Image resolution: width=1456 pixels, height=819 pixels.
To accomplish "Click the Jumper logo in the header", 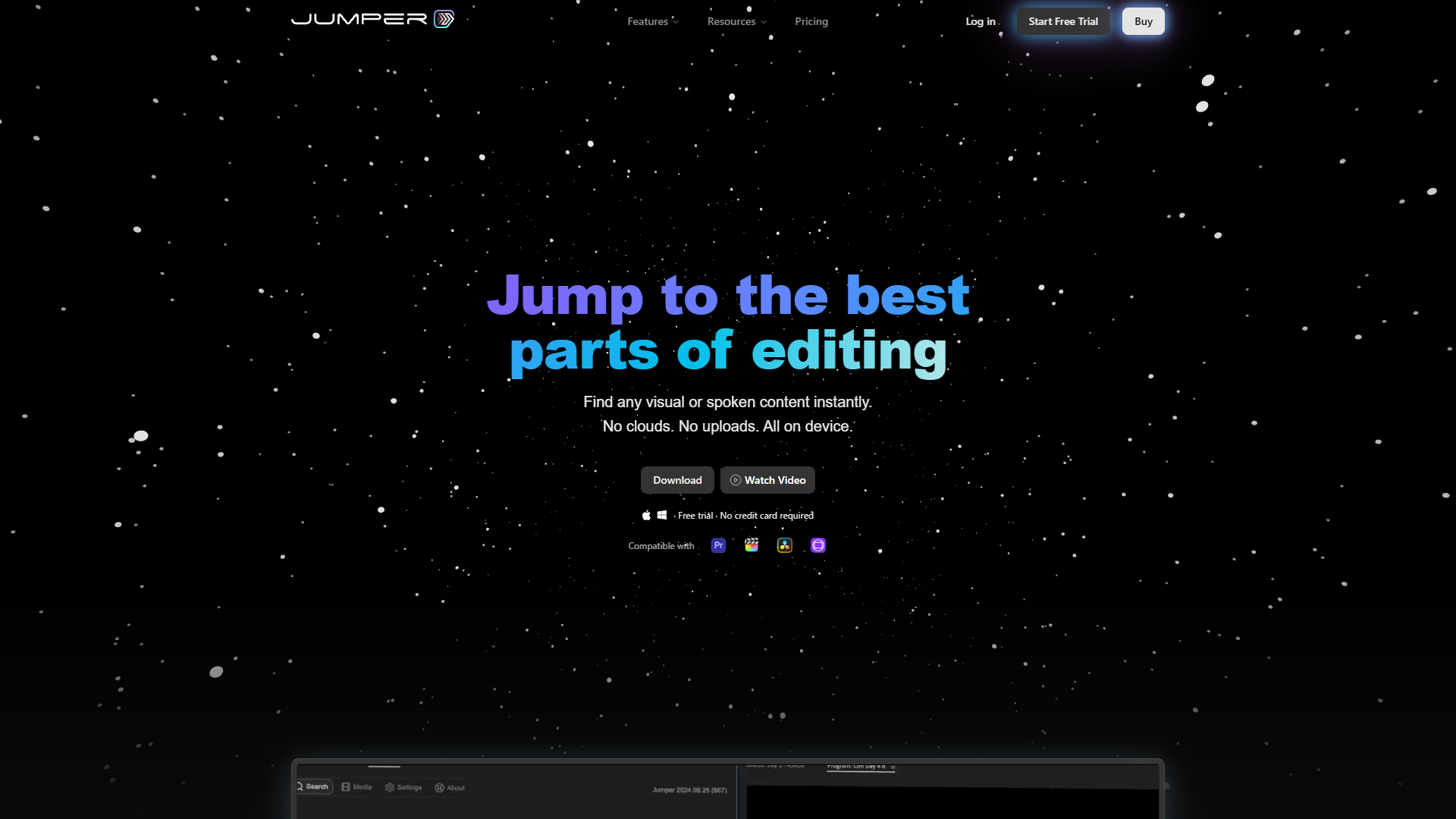I will [x=372, y=19].
